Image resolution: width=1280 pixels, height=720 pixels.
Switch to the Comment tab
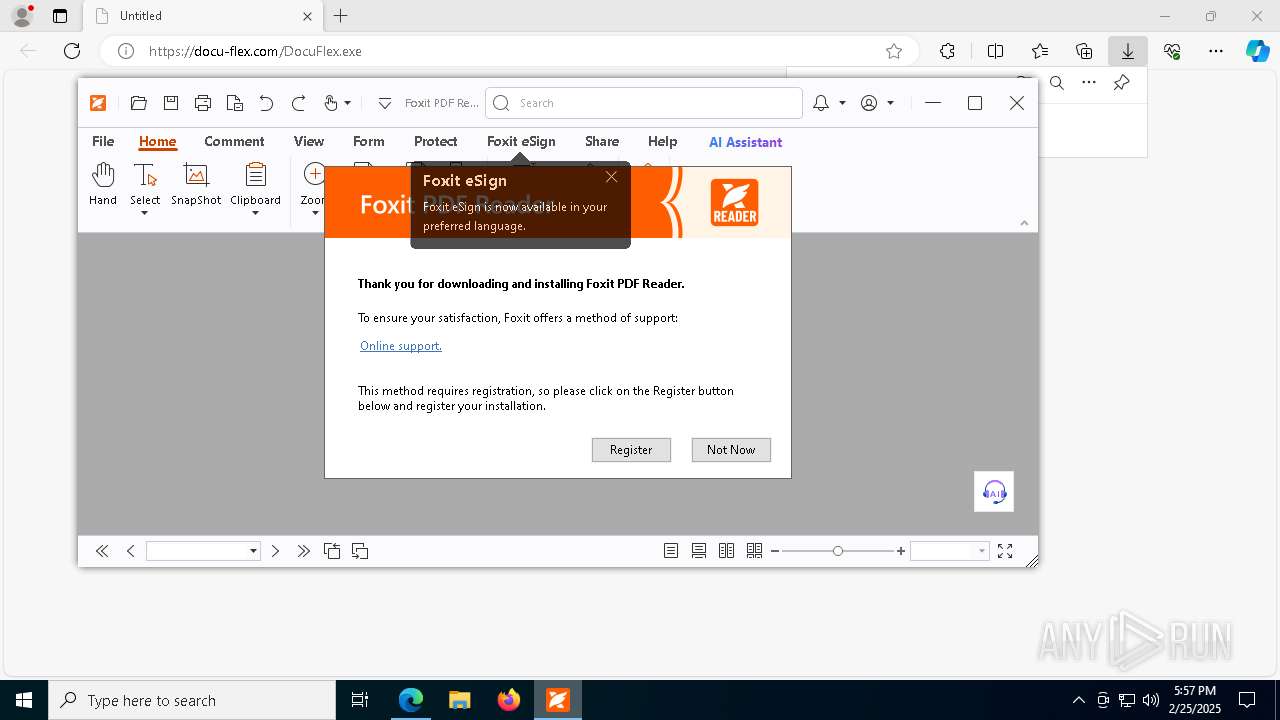(234, 141)
